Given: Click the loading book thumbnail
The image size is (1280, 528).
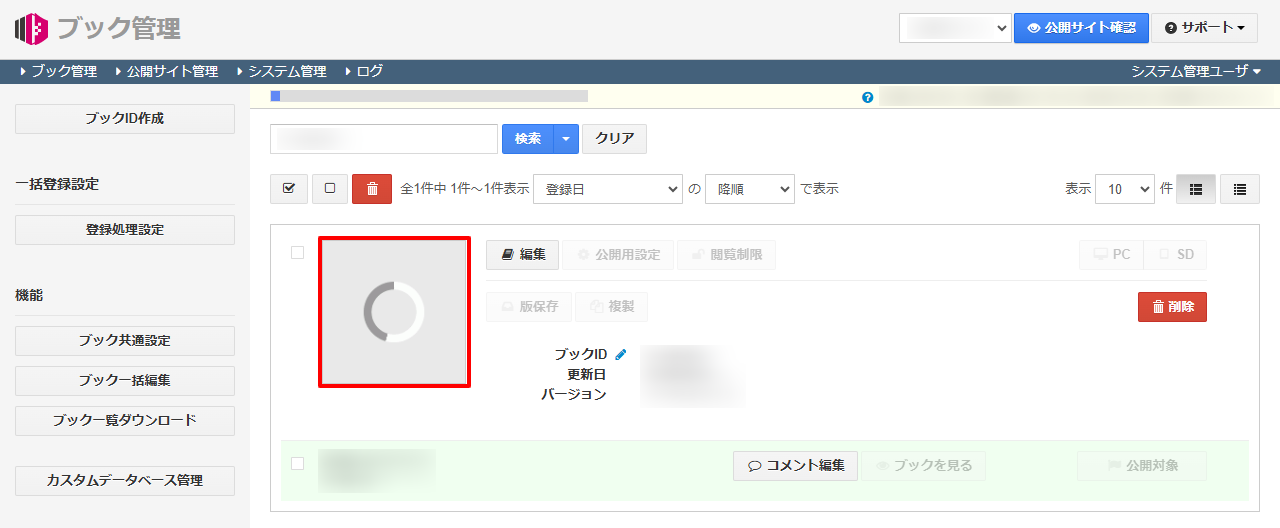Looking at the screenshot, I should pyautogui.click(x=394, y=312).
